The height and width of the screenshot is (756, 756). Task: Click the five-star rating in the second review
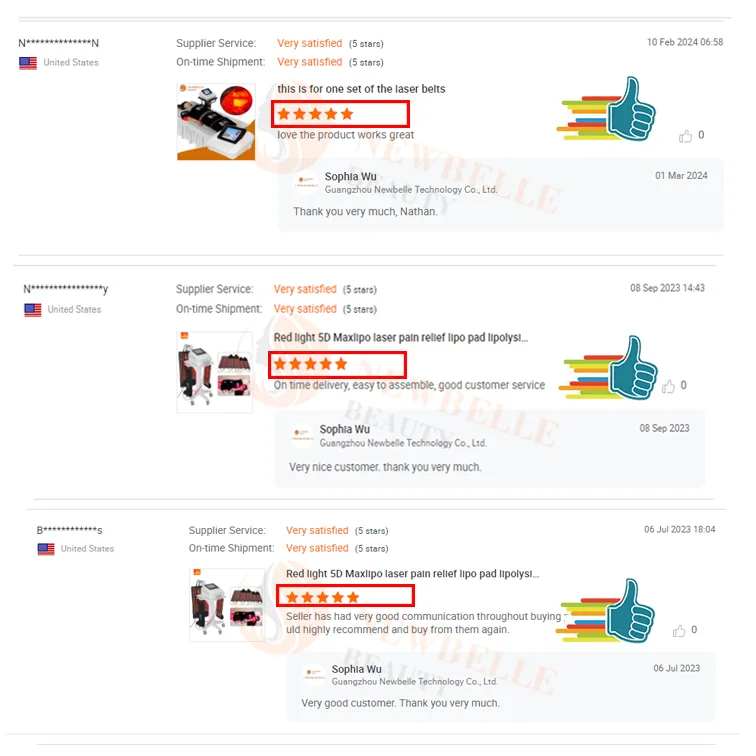coord(310,364)
